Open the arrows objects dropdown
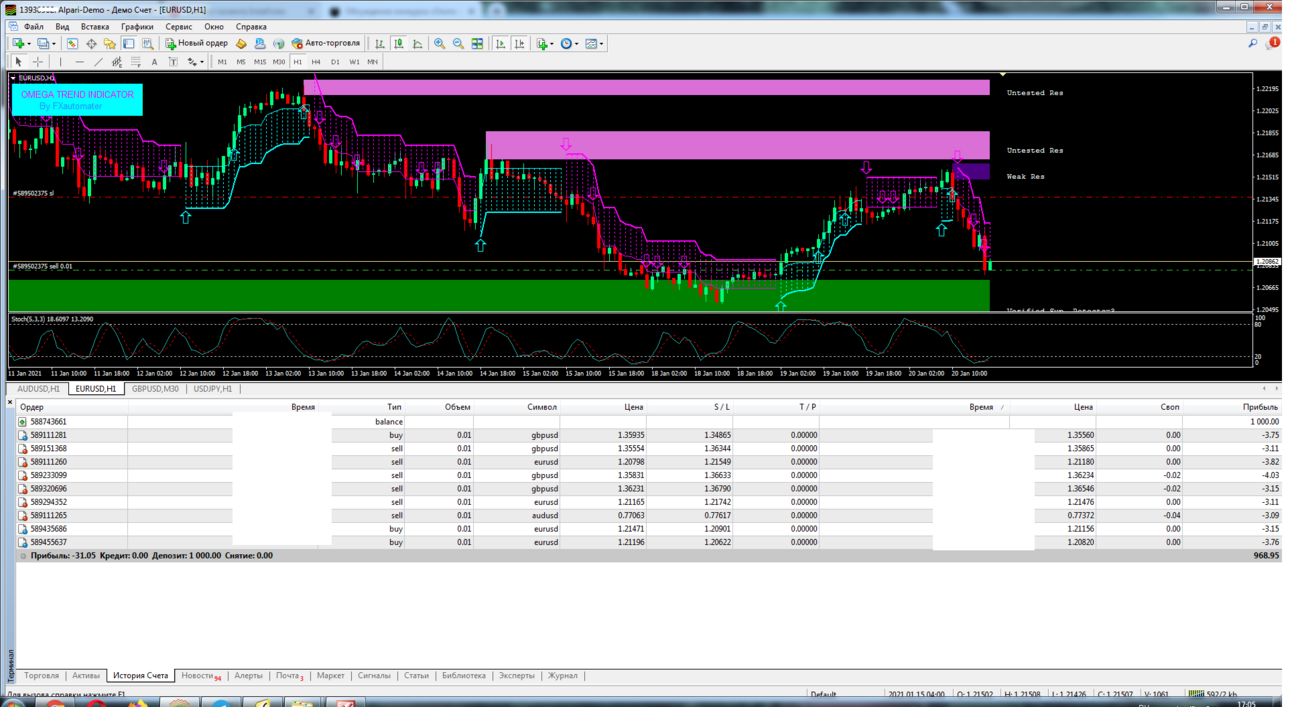 [195, 62]
